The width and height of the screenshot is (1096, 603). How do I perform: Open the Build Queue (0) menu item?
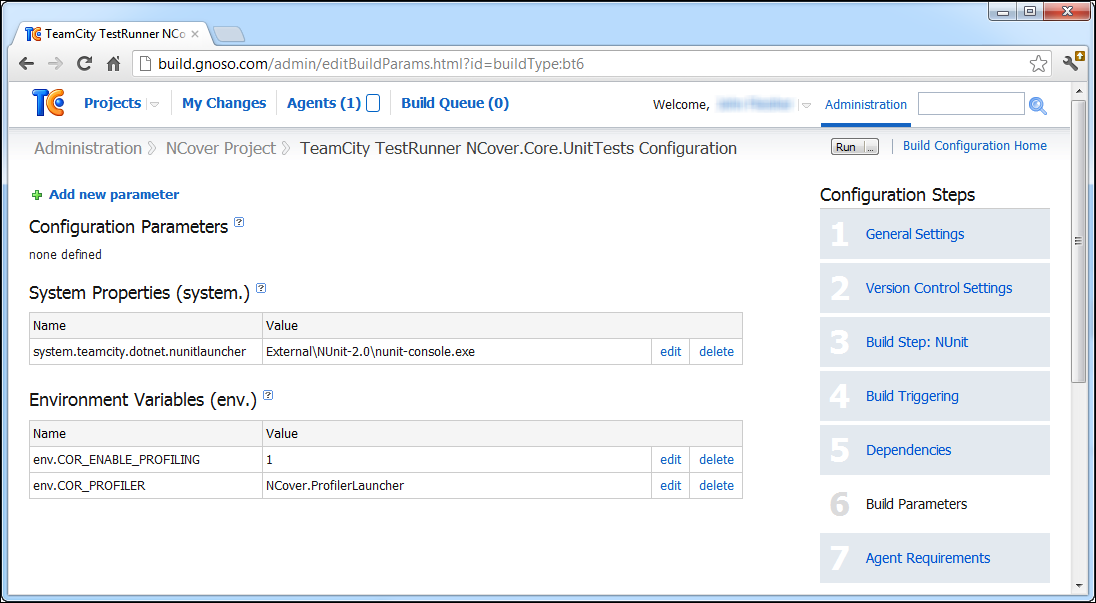[455, 103]
